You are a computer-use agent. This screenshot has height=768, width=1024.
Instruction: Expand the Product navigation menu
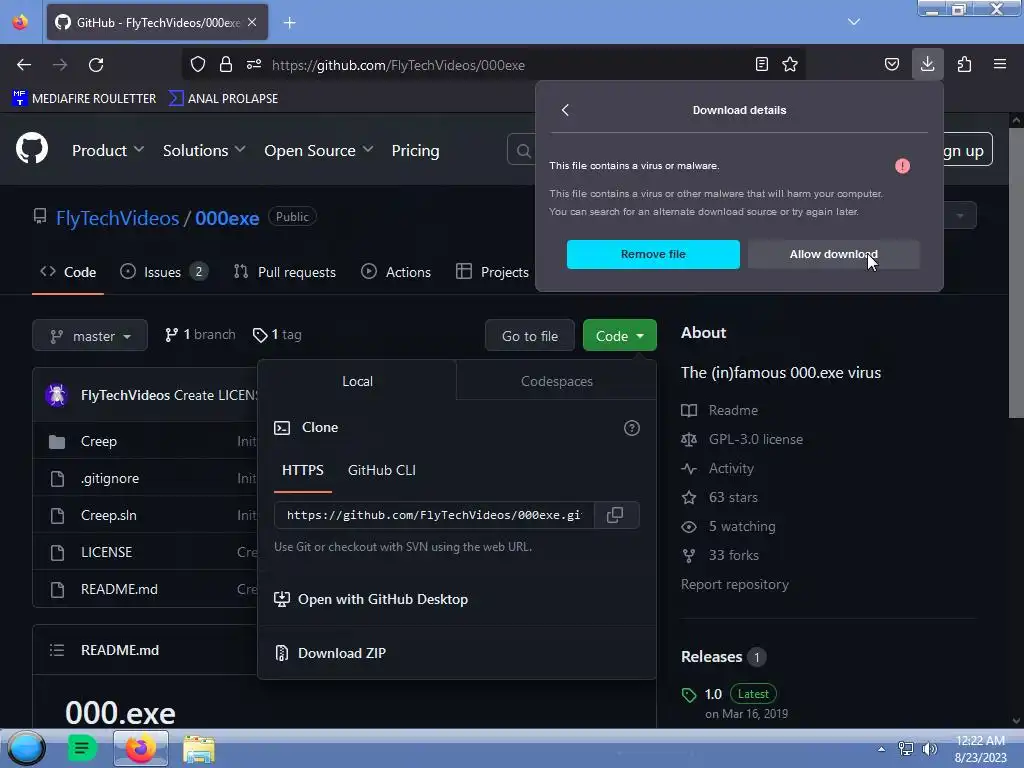tap(108, 150)
